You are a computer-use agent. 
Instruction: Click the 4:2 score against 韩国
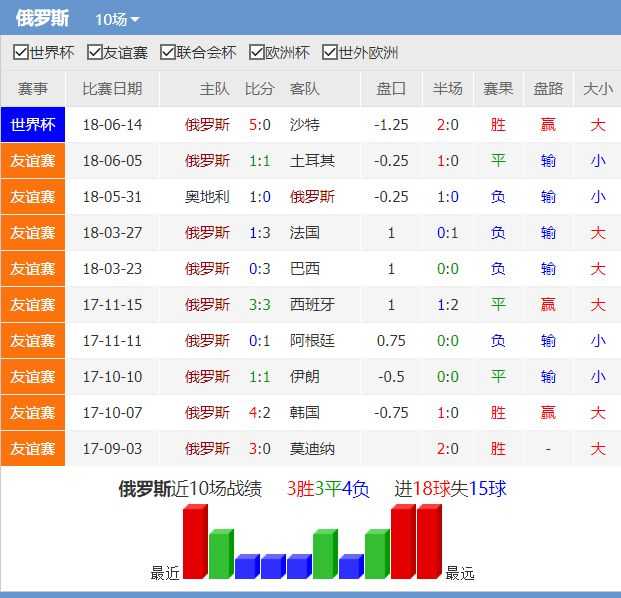[x=260, y=413]
